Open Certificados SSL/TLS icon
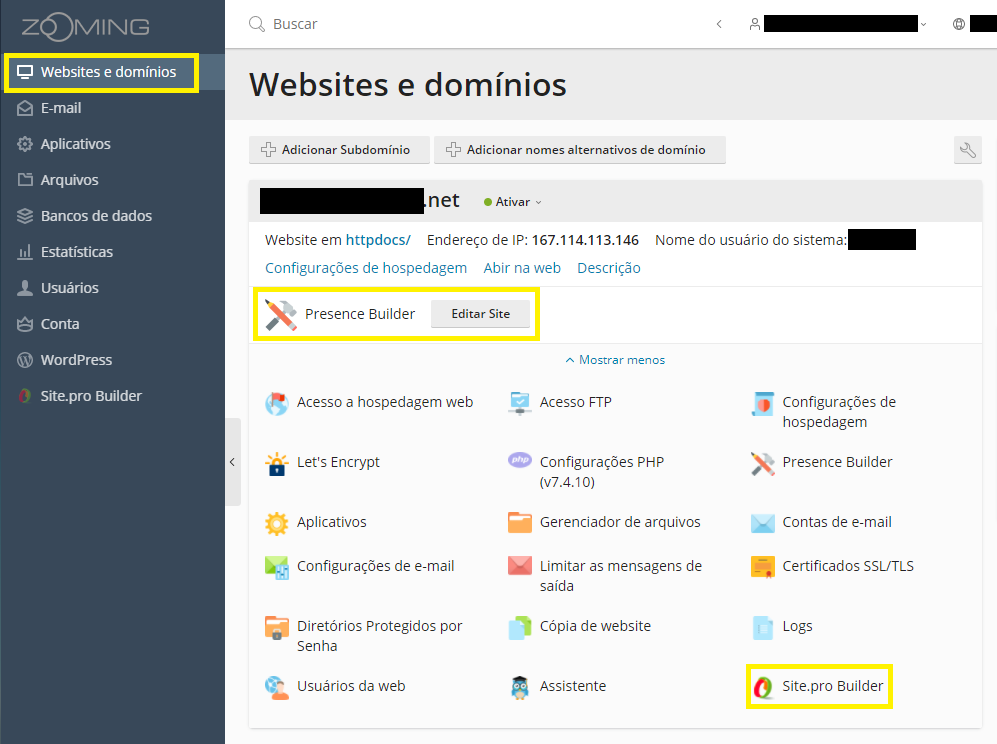The image size is (997, 744). [763, 567]
